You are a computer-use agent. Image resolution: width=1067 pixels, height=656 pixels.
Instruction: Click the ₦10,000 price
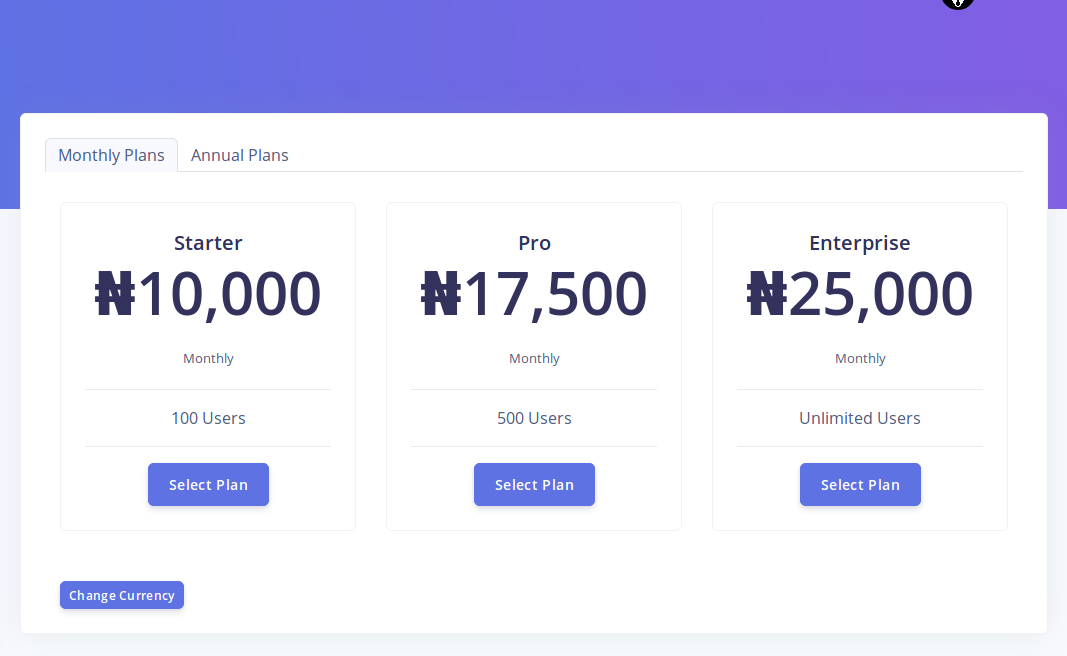click(208, 294)
